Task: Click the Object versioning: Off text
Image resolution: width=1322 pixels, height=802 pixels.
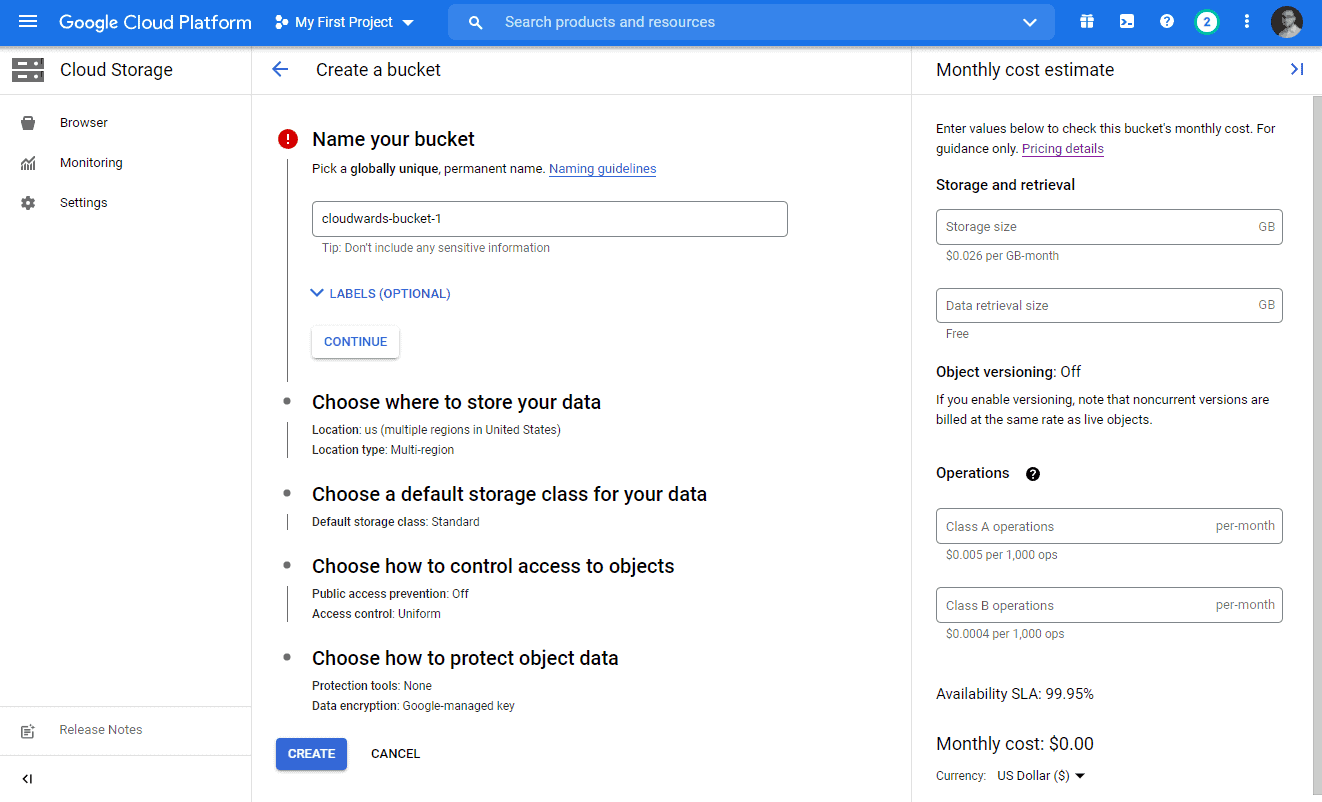Action: (1008, 372)
